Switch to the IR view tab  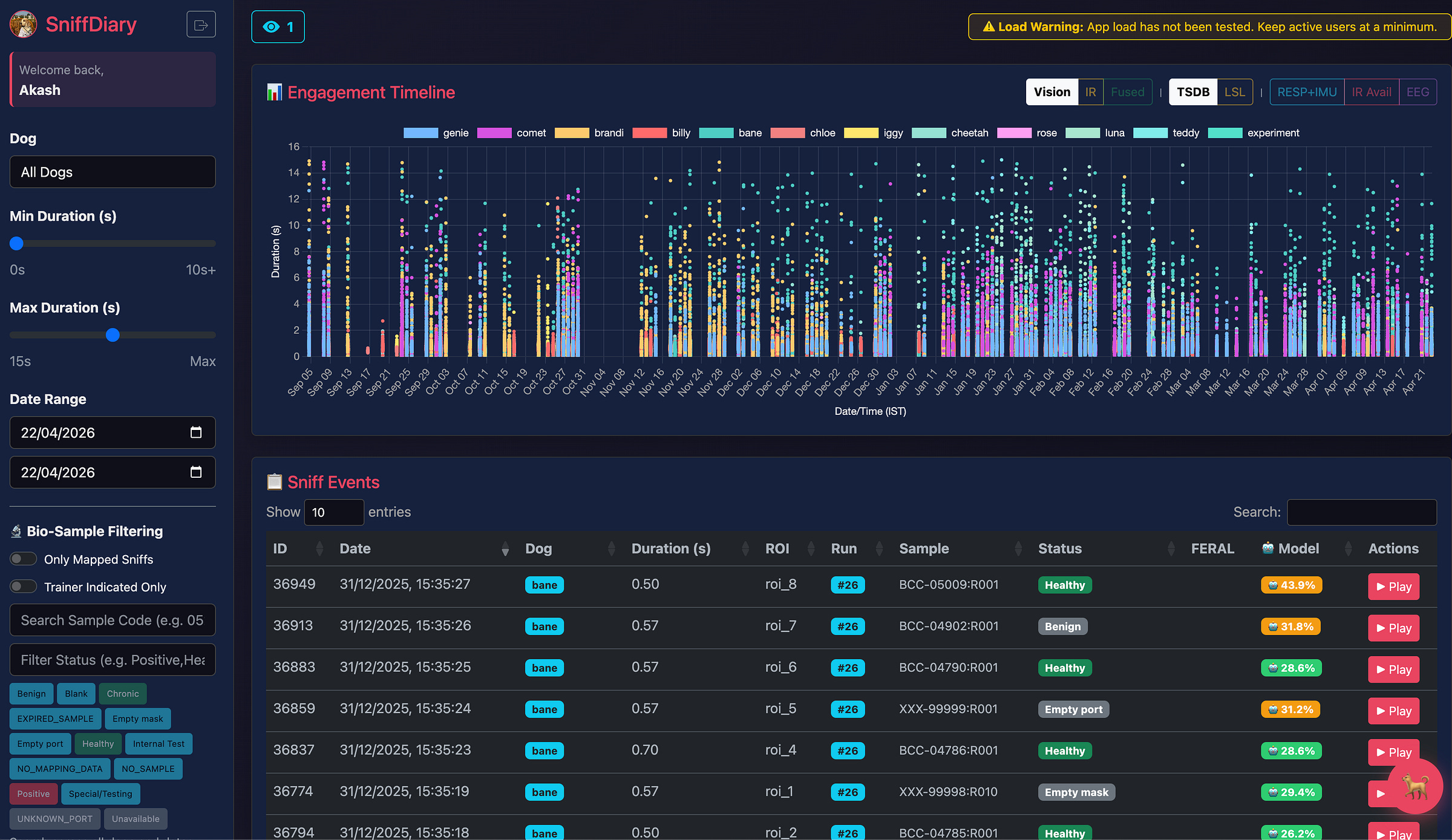point(1090,92)
